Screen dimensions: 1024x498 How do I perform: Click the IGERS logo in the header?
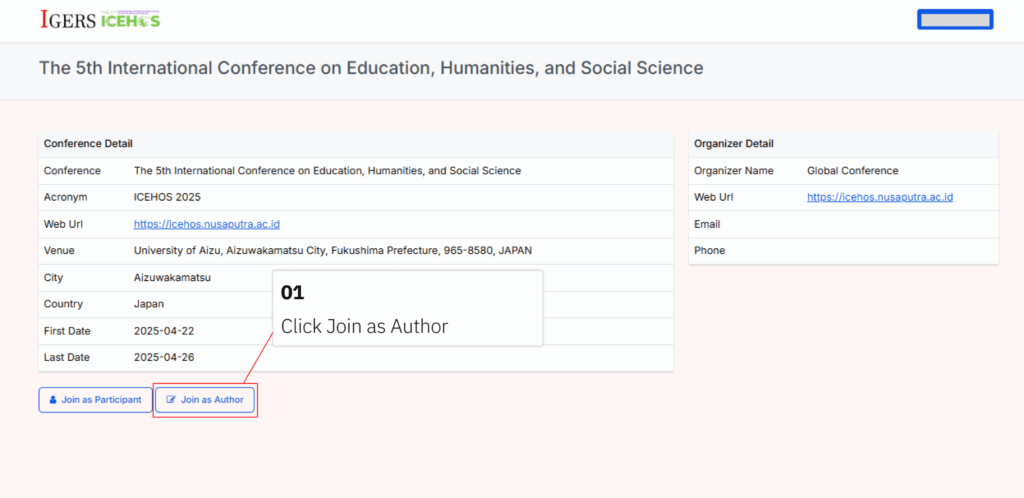tap(68, 19)
